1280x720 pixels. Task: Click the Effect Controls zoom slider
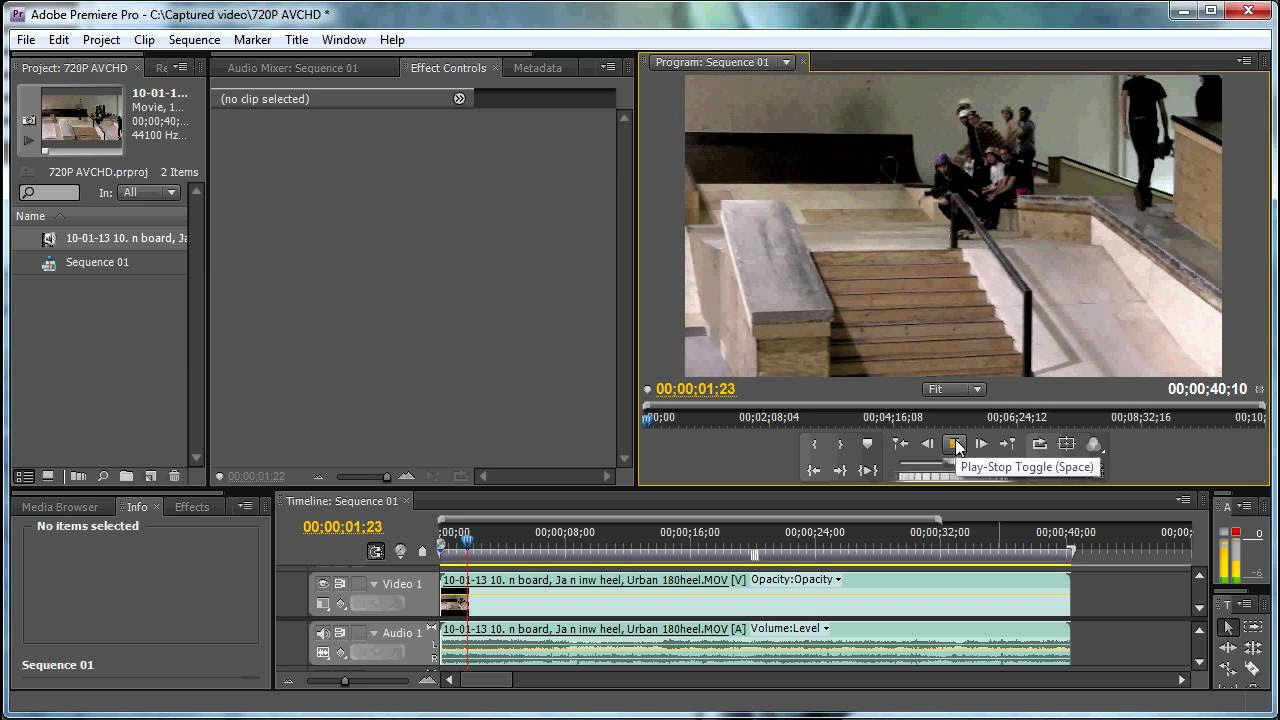386,477
